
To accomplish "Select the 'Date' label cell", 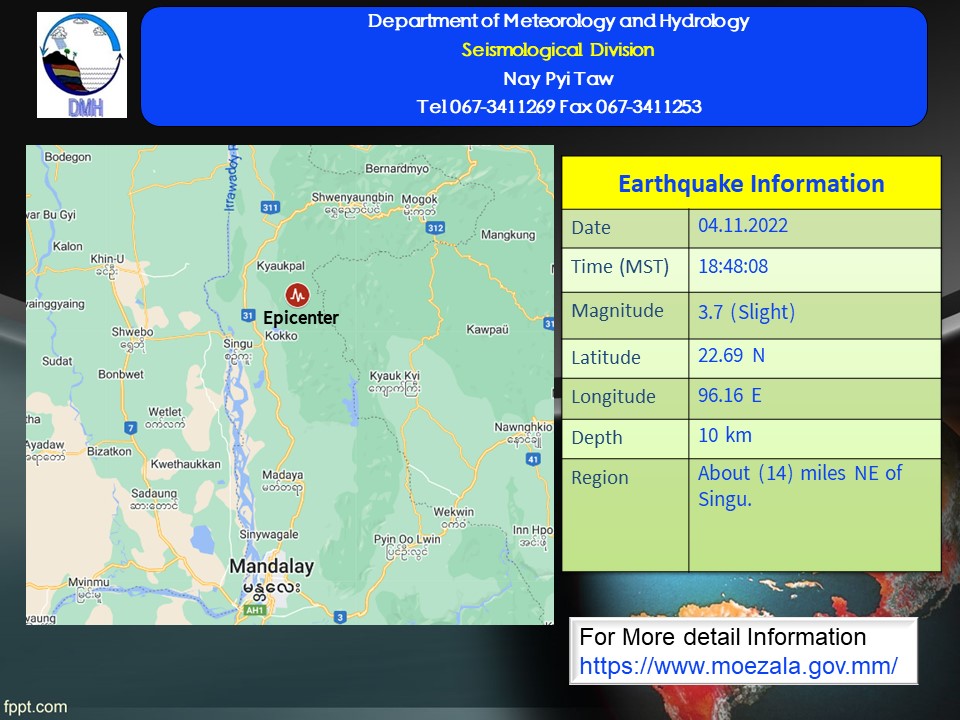I will (625, 228).
